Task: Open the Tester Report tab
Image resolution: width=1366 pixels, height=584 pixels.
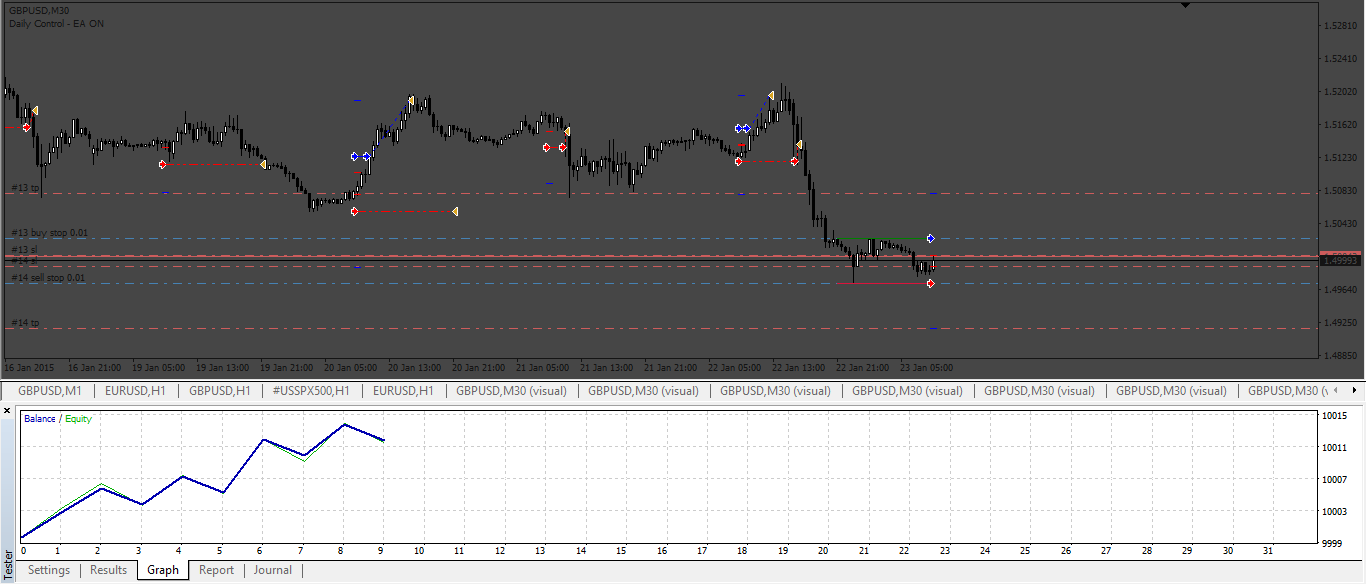Action: [x=216, y=570]
